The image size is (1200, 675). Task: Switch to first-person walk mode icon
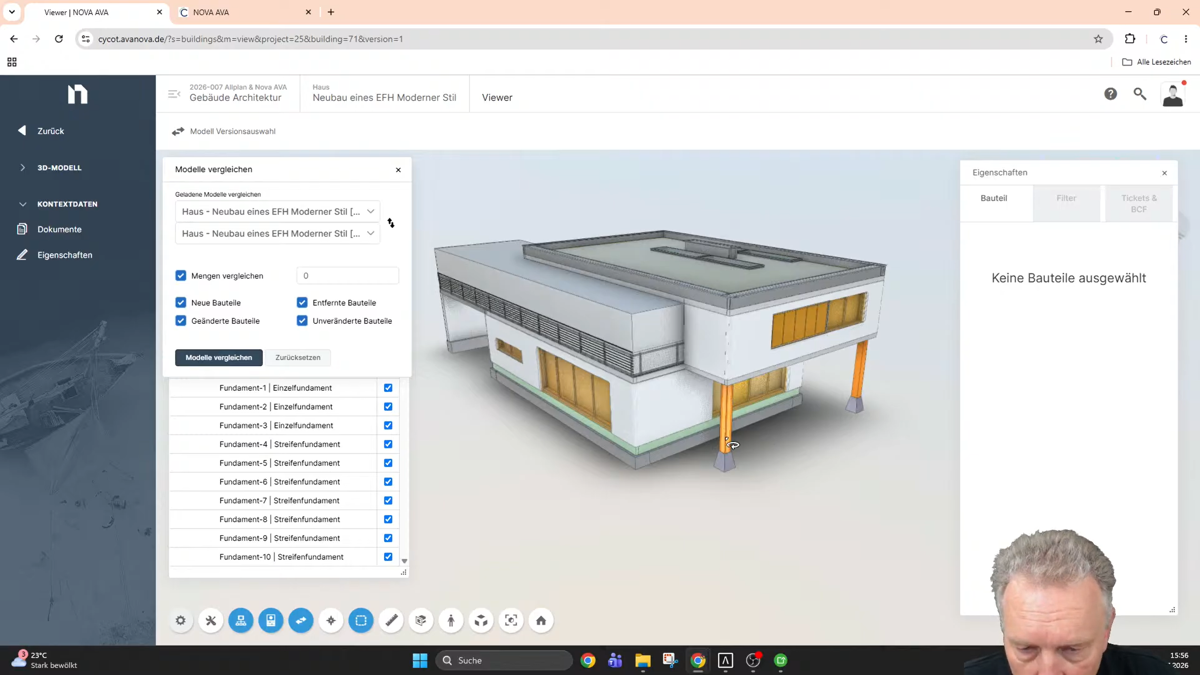[451, 621]
